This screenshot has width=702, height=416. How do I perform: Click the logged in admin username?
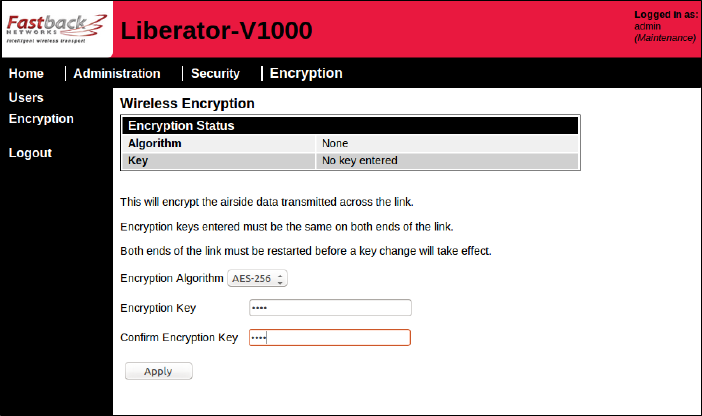[x=647, y=26]
